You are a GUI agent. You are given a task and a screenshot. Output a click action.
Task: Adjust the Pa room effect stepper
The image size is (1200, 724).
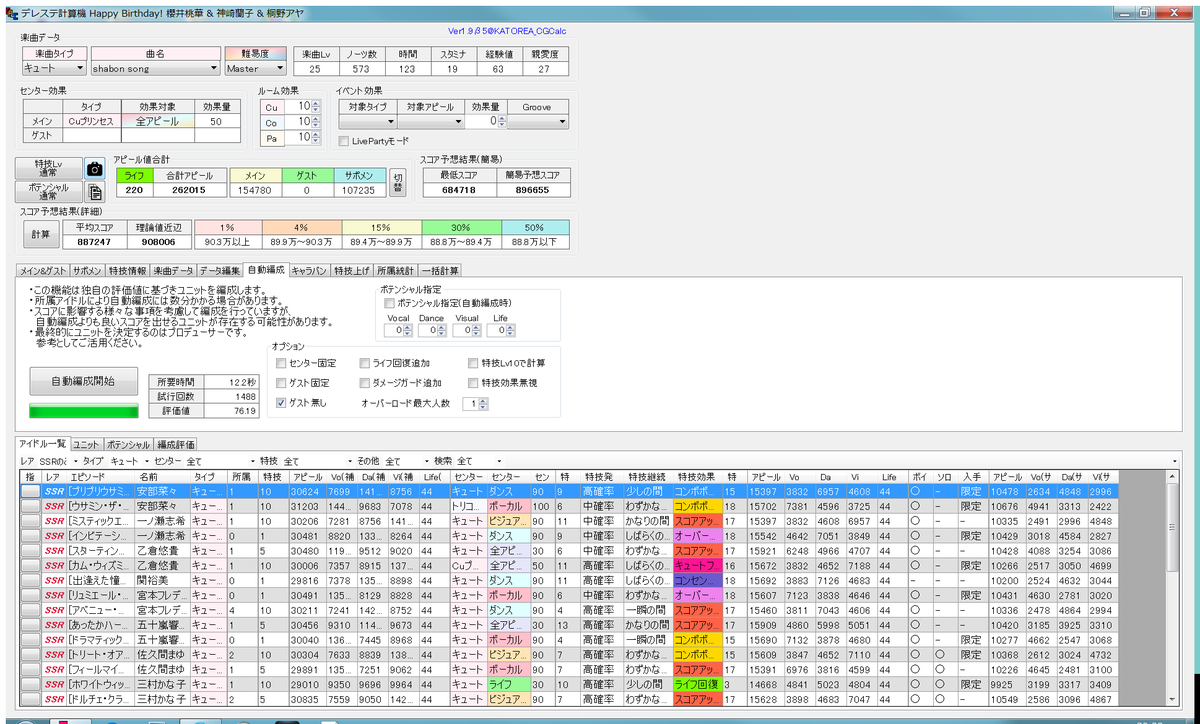[315, 139]
